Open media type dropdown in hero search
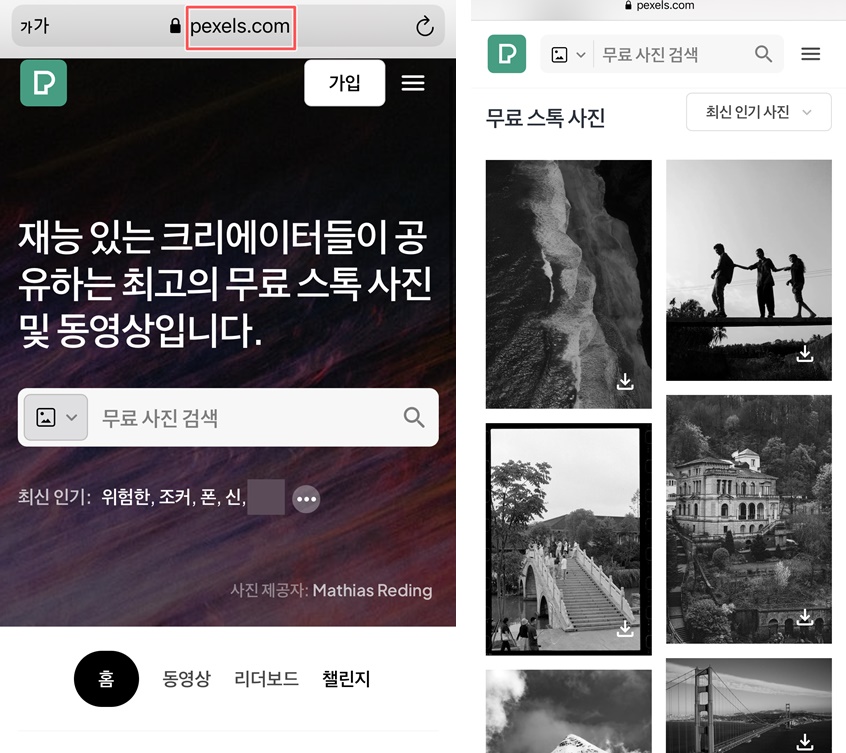This screenshot has height=753, width=846. point(56,417)
